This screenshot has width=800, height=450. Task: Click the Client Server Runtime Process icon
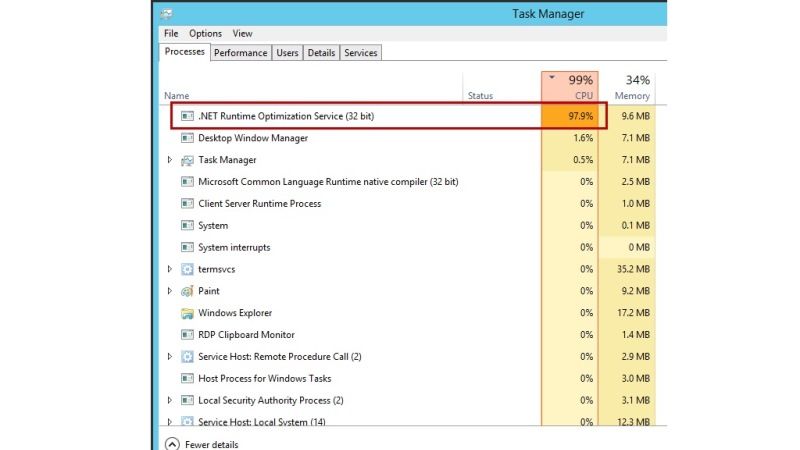click(x=187, y=204)
